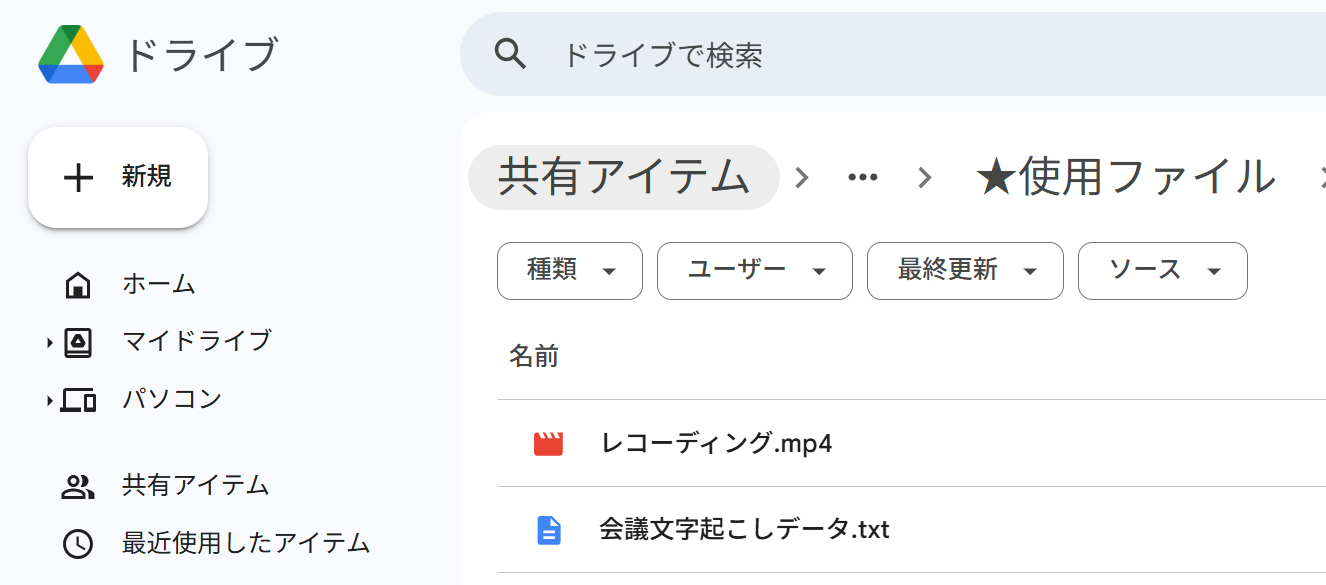Click the 共有アイテム people icon in sidebar

click(77, 487)
